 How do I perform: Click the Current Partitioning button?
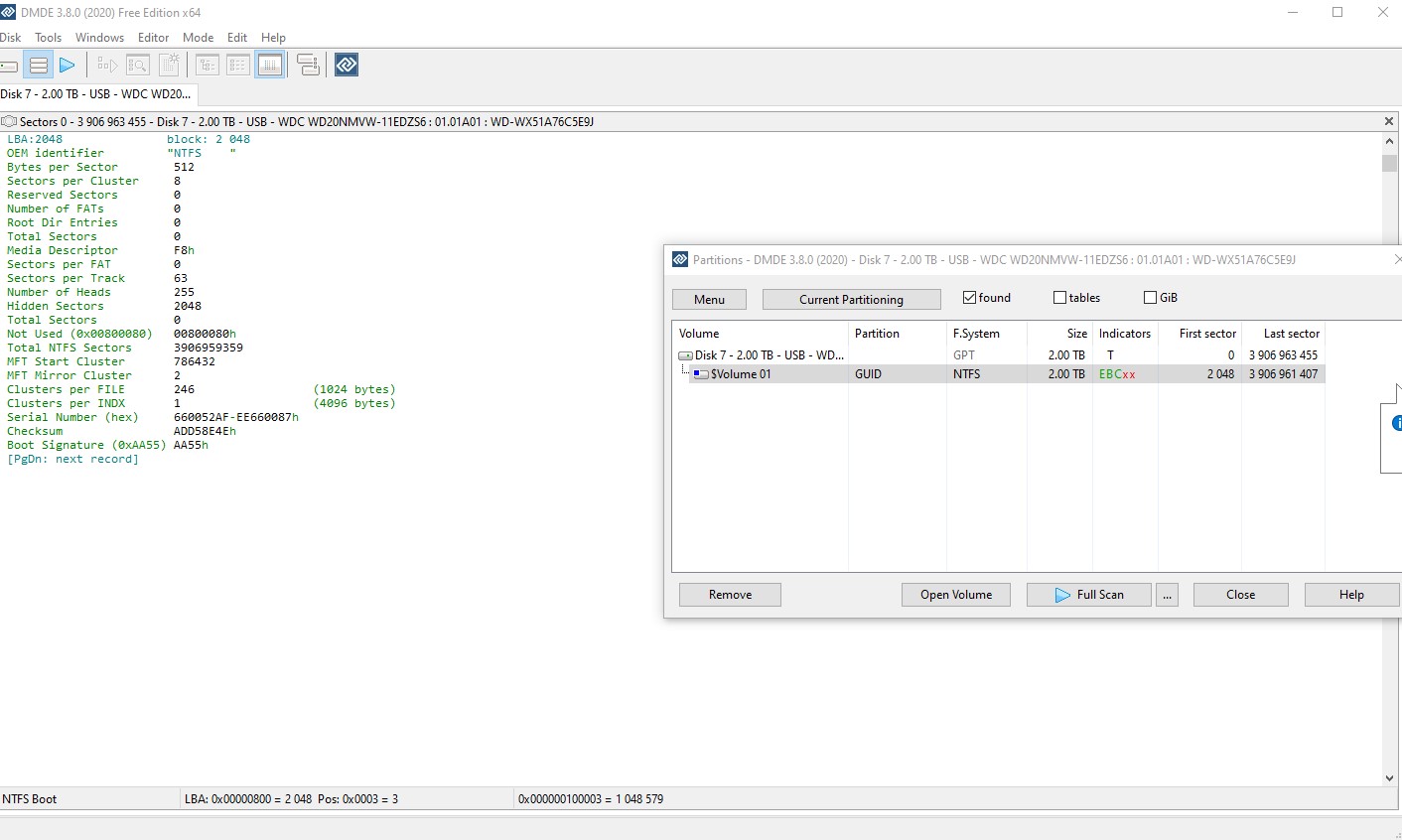point(851,299)
